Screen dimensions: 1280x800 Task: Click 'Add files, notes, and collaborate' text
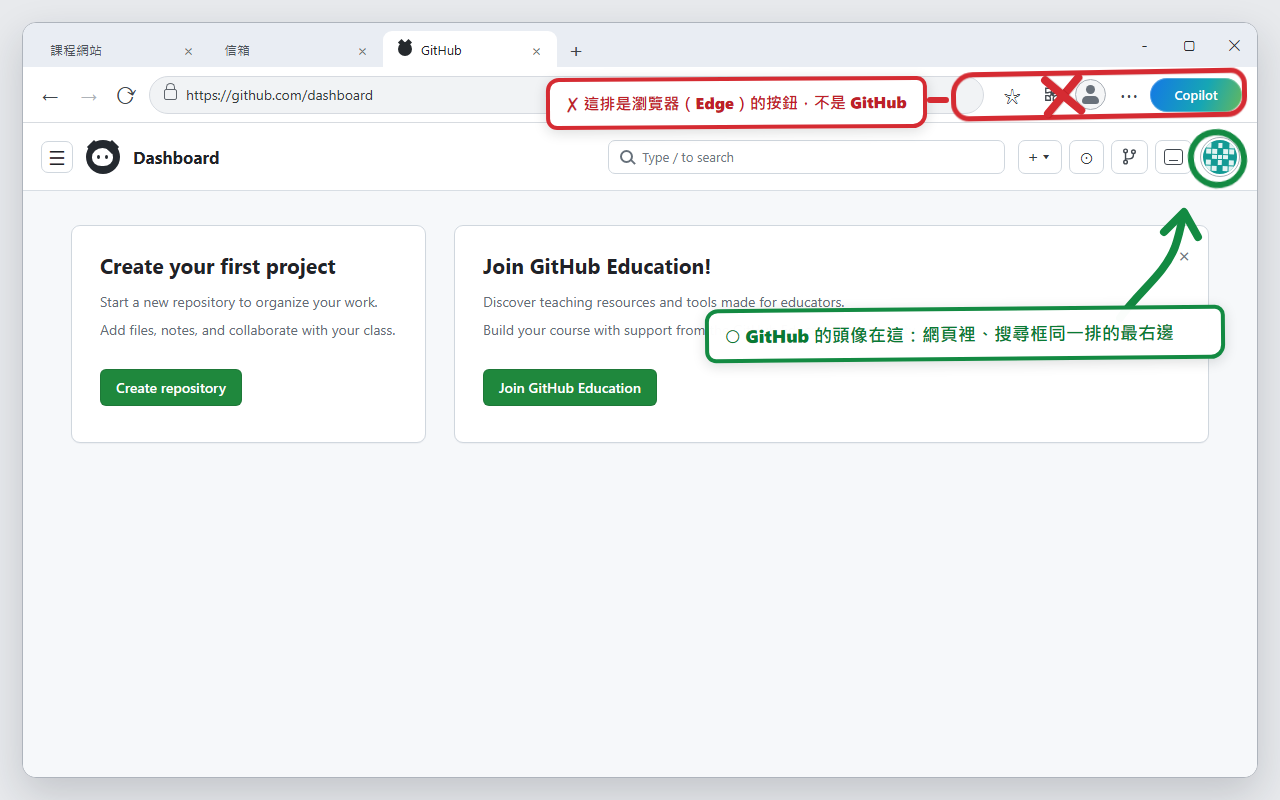tap(248, 330)
